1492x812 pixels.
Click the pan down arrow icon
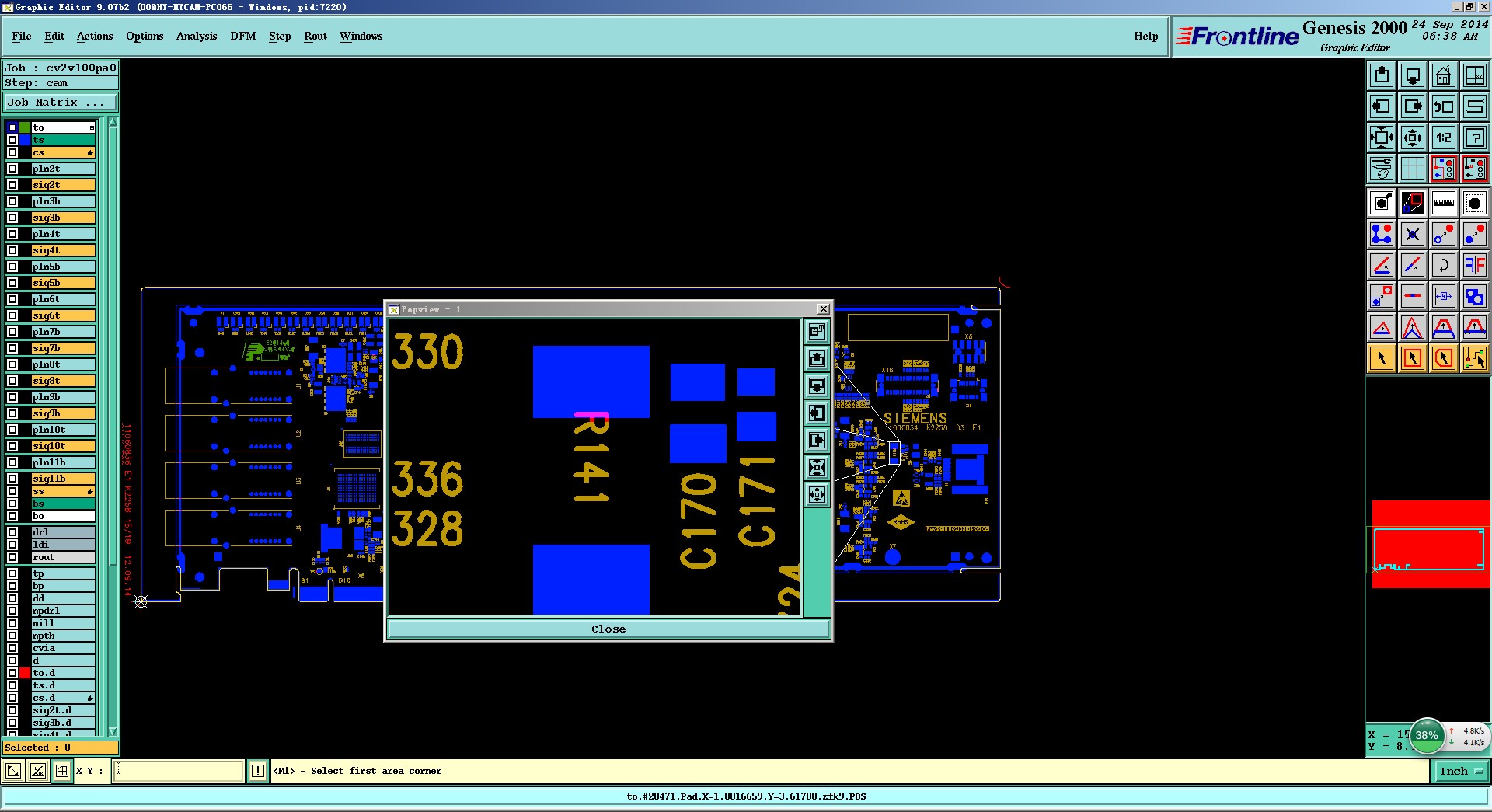click(x=1413, y=75)
